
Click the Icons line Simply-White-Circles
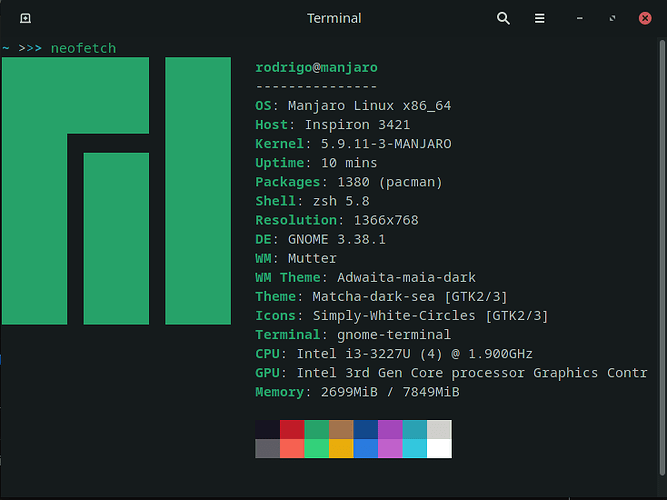tap(402, 316)
